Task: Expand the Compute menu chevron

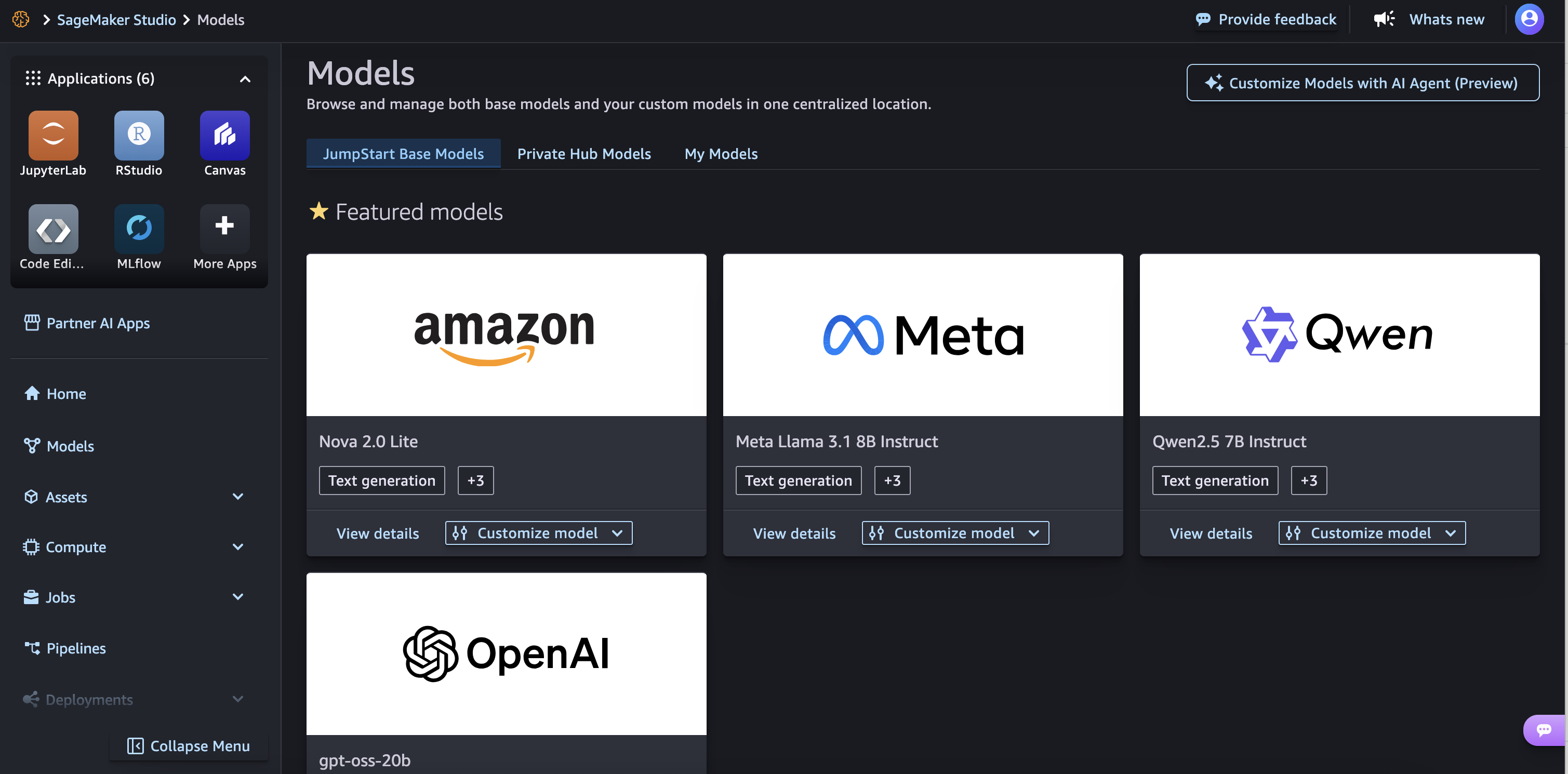Action: pos(238,546)
